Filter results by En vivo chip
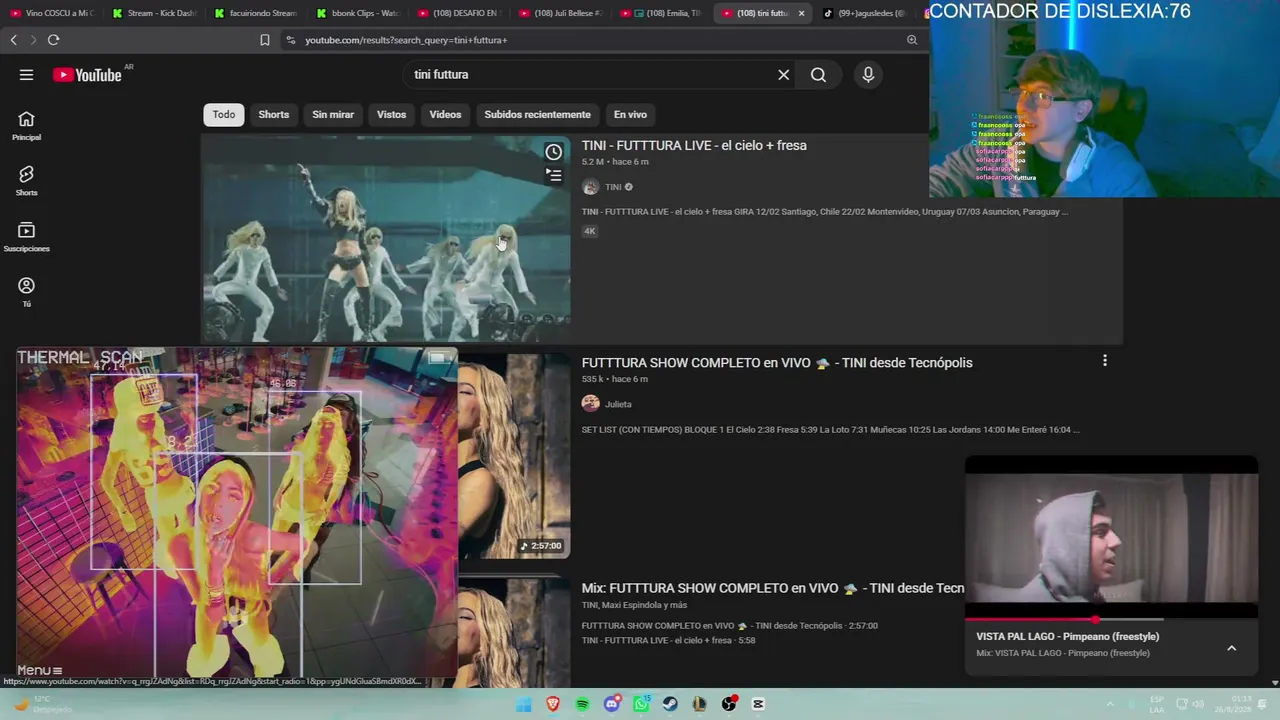Screen dimensions: 1280x720 [630, 114]
